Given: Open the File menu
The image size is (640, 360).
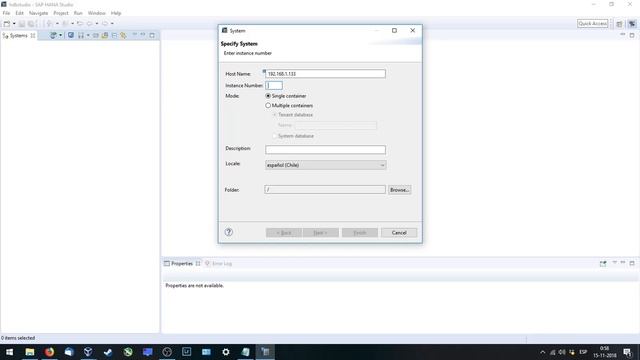Looking at the screenshot, I should tap(7, 13).
